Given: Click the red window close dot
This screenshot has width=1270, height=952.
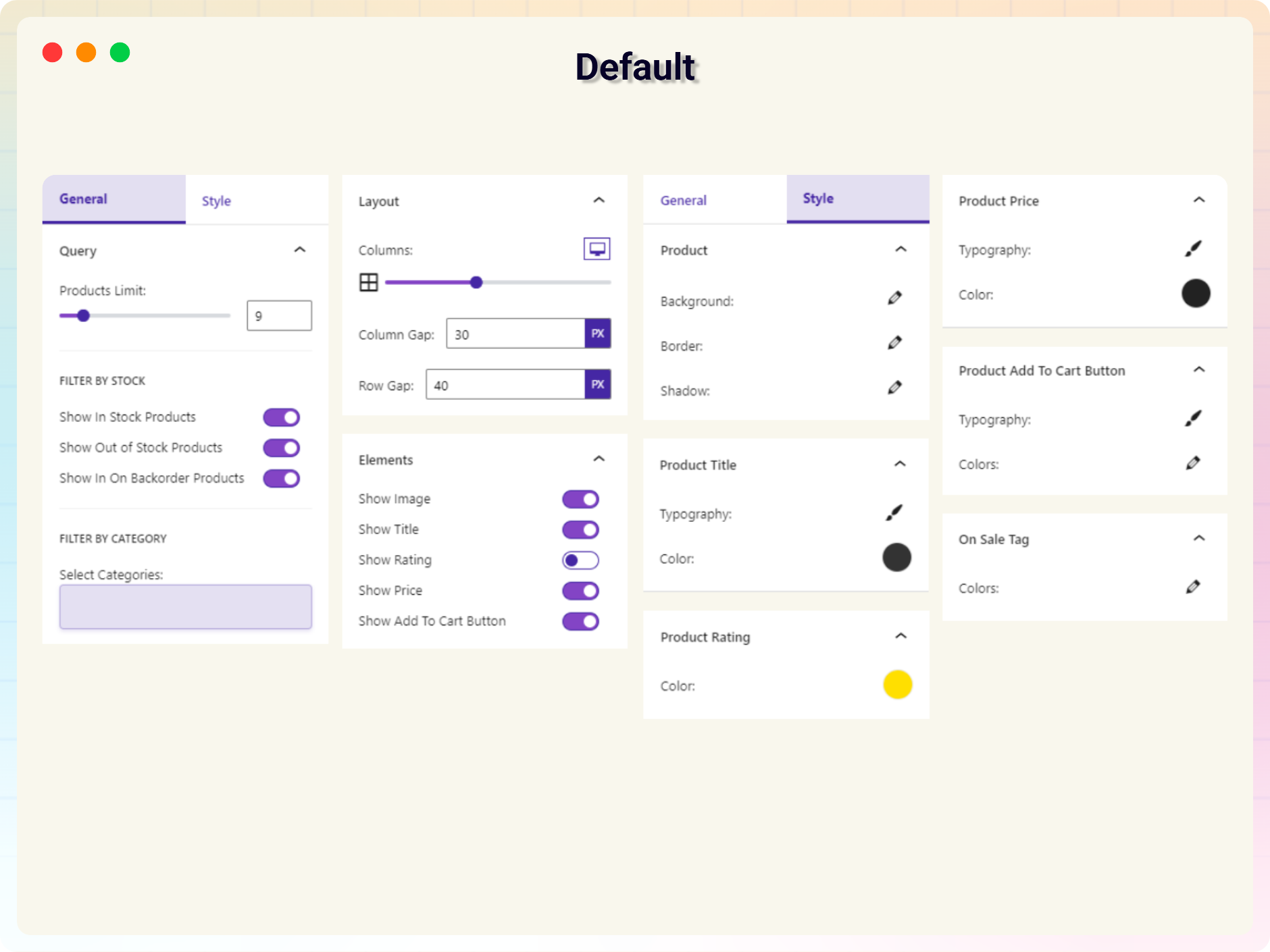Looking at the screenshot, I should pos(53,53).
